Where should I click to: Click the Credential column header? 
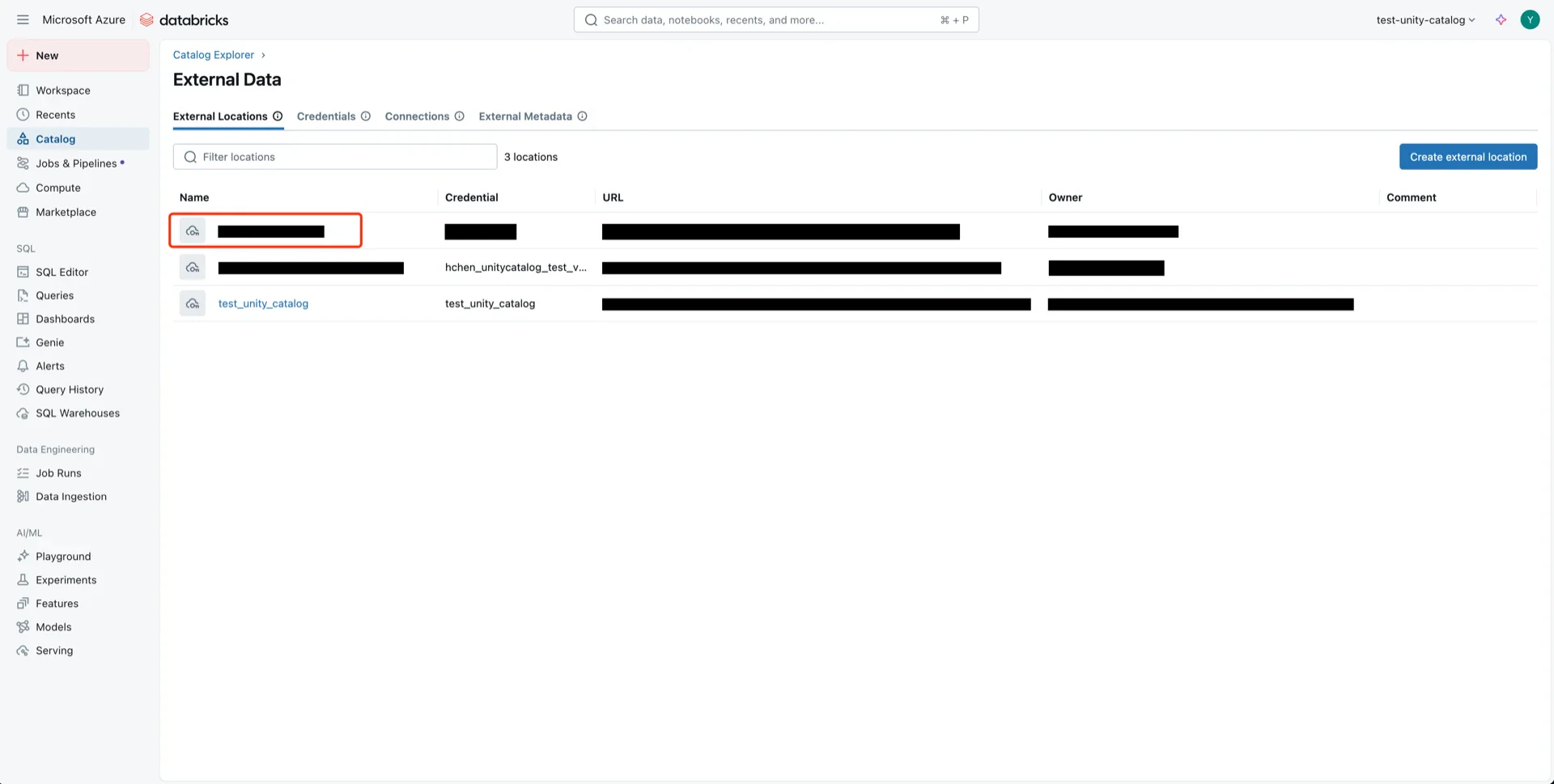pyautogui.click(x=472, y=197)
